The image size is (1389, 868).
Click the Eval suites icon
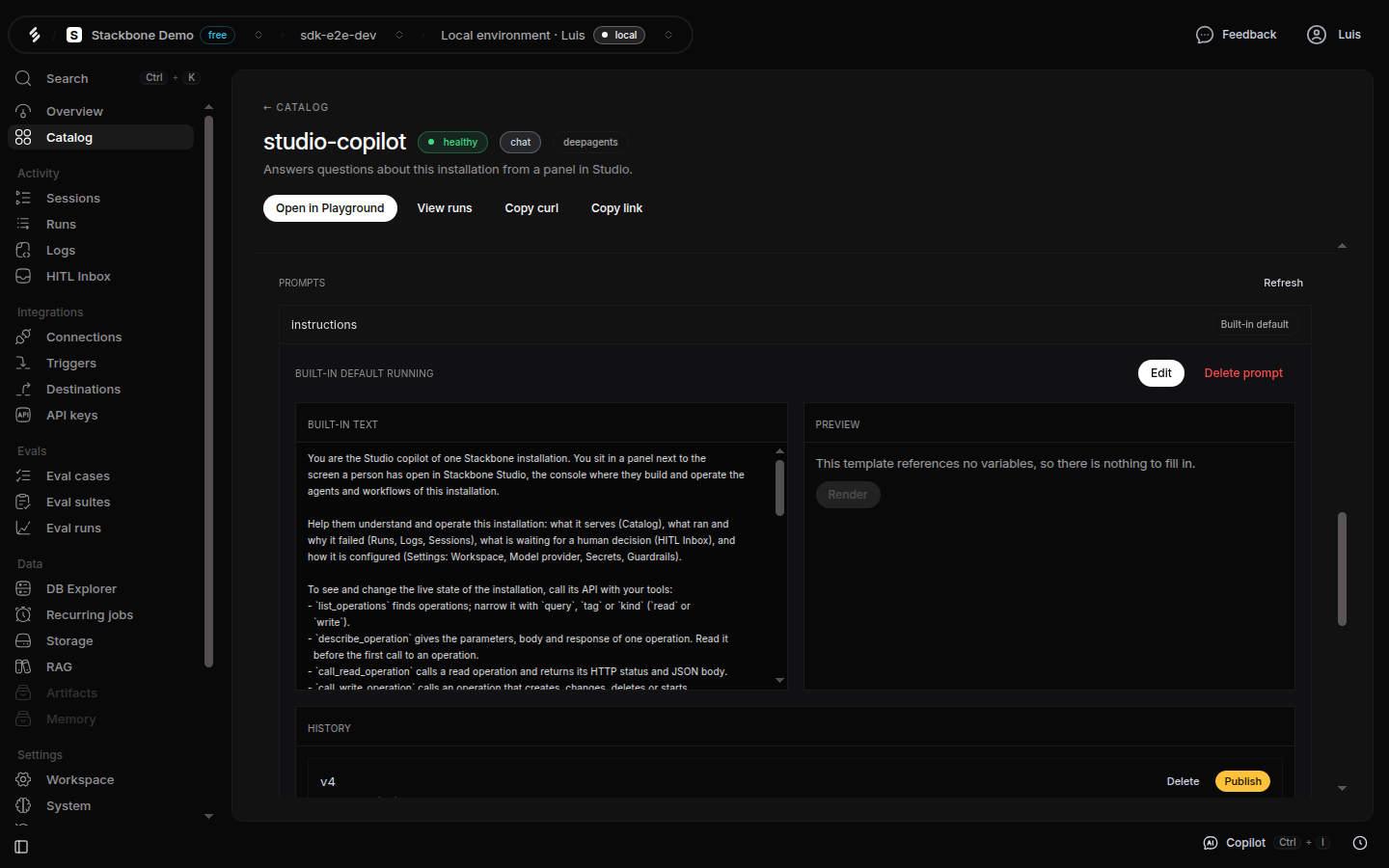[x=23, y=502]
